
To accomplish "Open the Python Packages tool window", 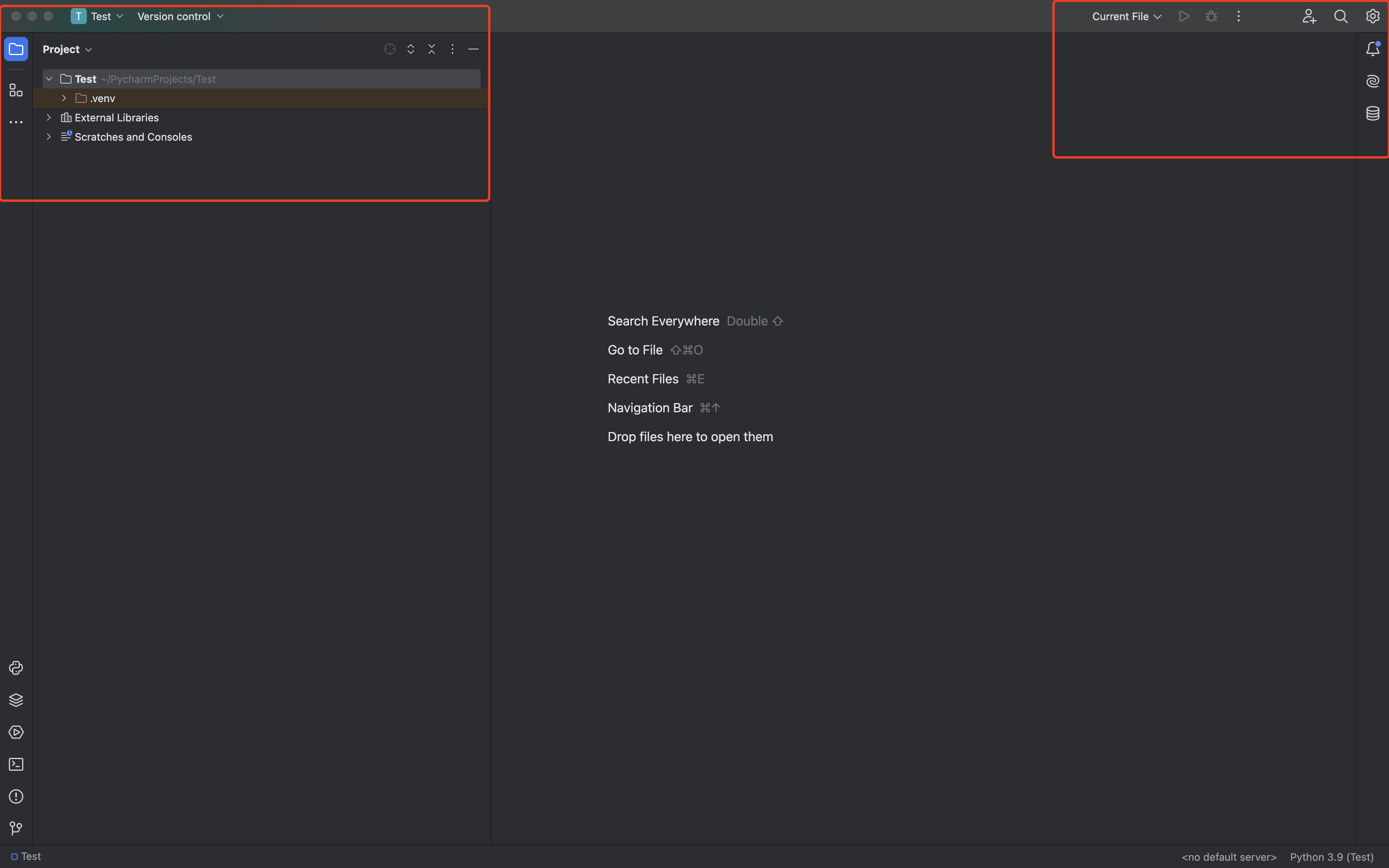I will pos(16,700).
